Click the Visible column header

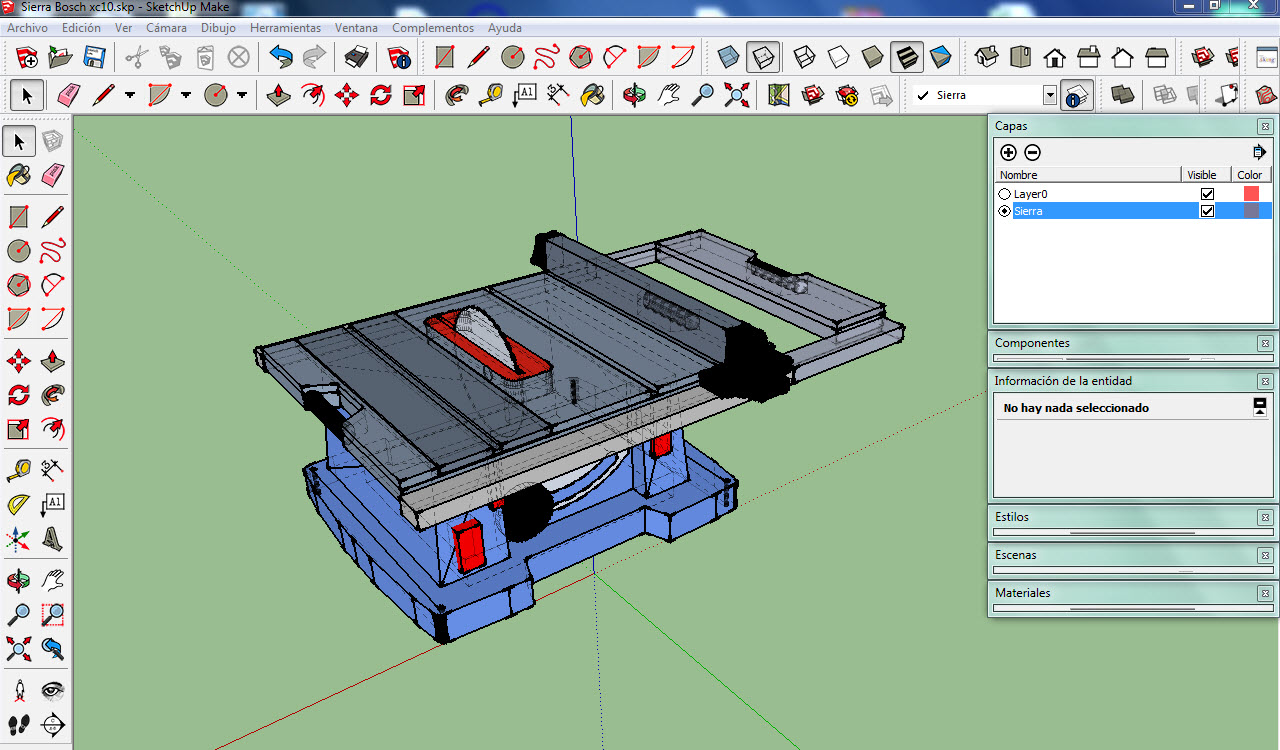coord(1207,175)
